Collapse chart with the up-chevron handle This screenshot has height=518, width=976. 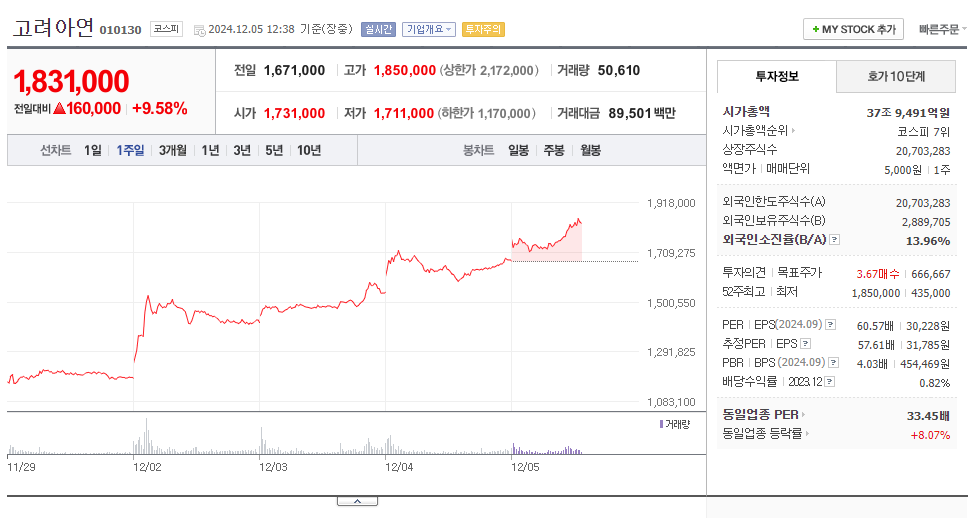357,501
